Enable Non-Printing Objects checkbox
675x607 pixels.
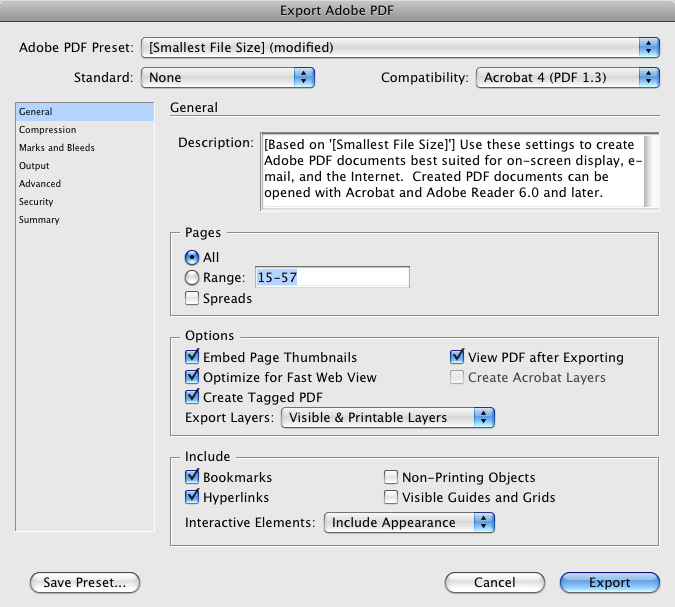391,477
